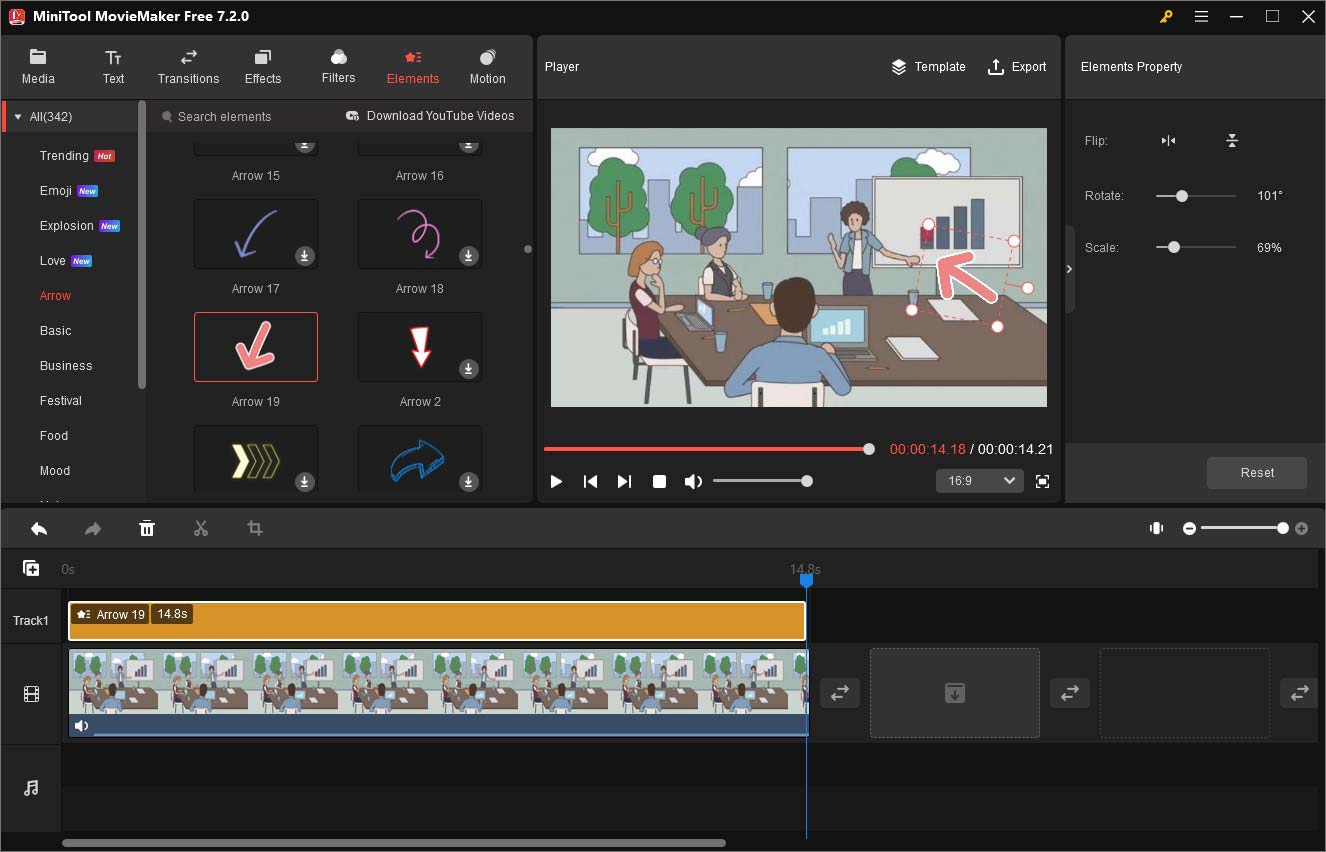The height and width of the screenshot is (852, 1326).
Task: Open the Motion tab
Action: coord(487,66)
